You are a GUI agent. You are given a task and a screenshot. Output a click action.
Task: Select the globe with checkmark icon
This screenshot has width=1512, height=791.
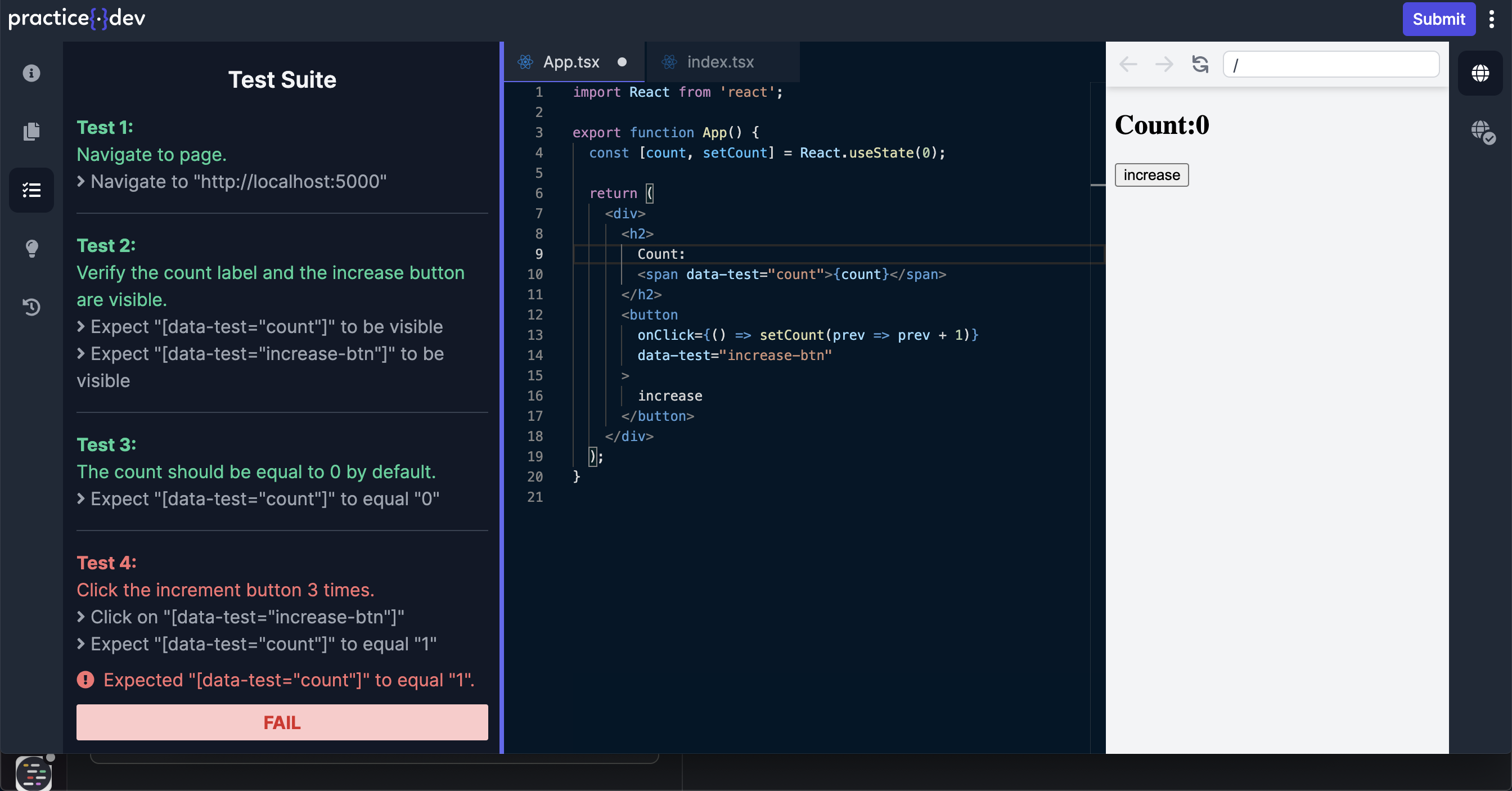(x=1483, y=132)
